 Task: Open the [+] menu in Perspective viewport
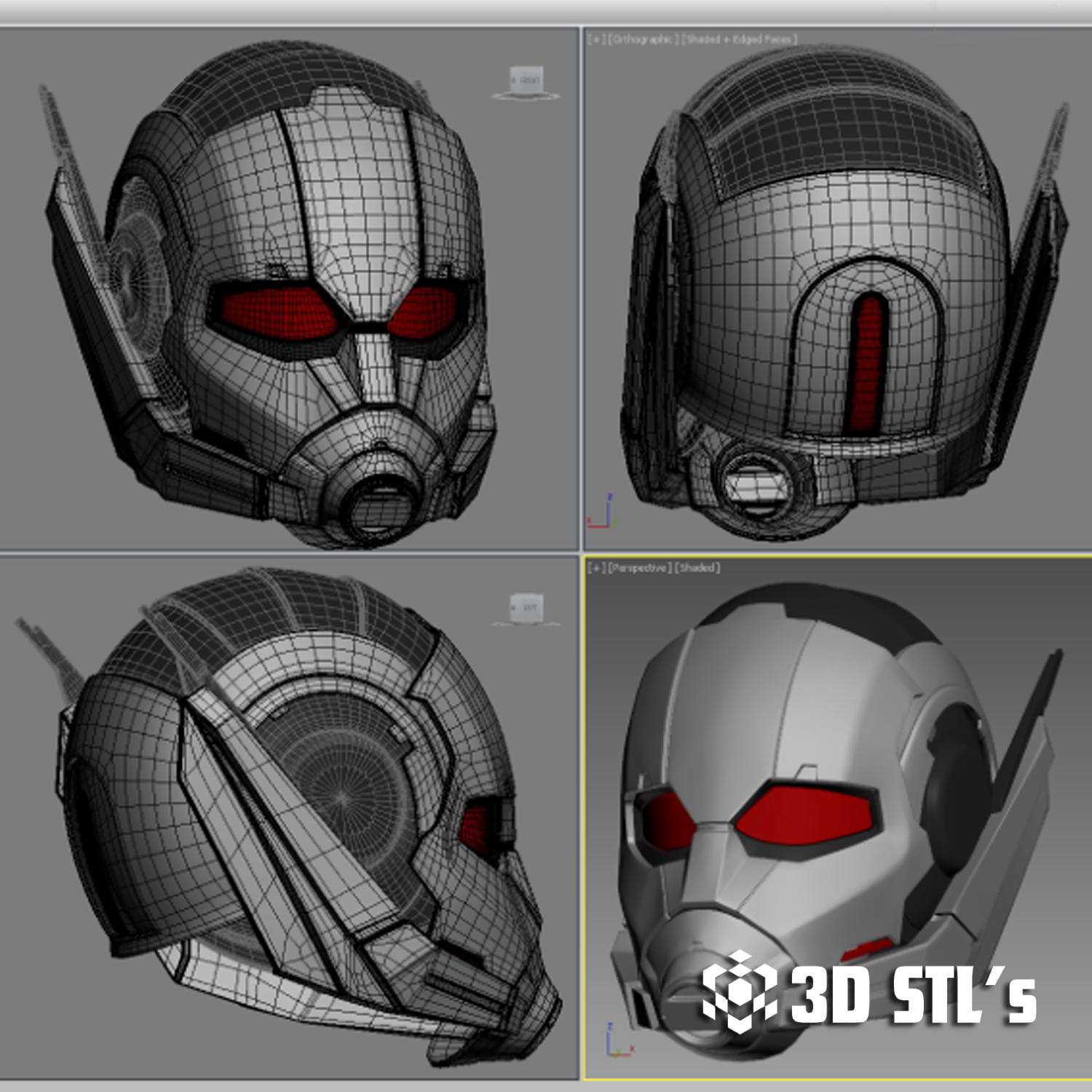point(597,568)
